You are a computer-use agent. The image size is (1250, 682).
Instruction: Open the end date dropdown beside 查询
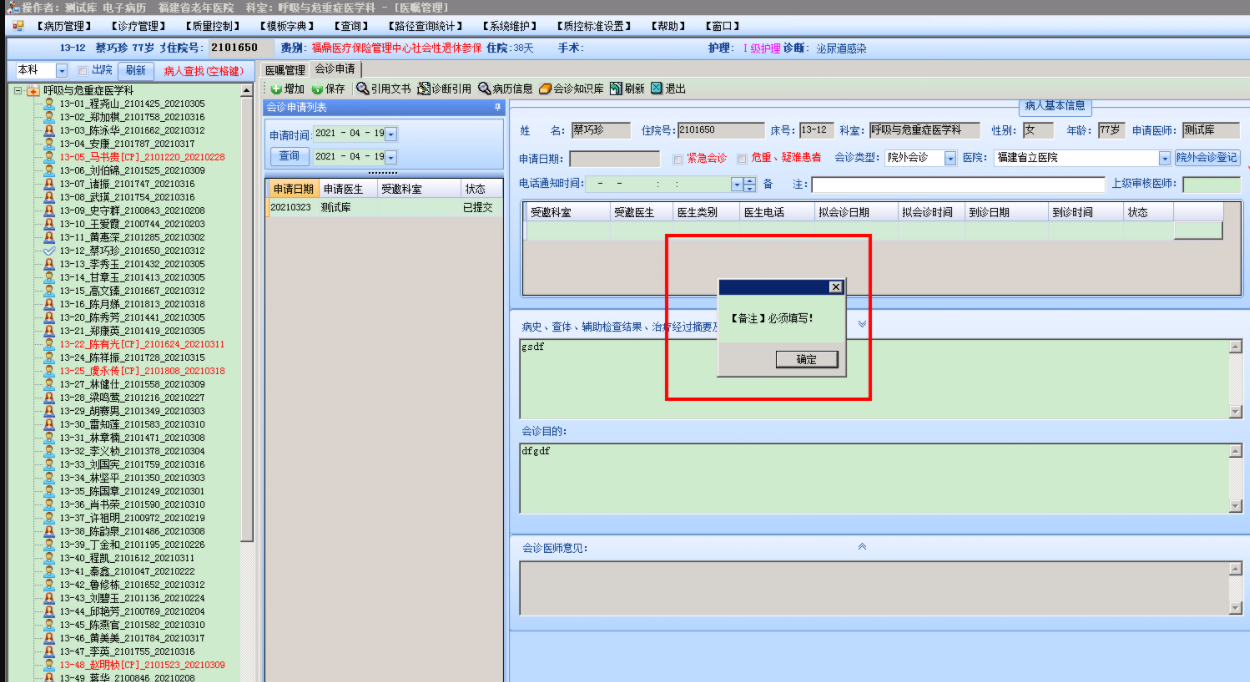click(391, 157)
